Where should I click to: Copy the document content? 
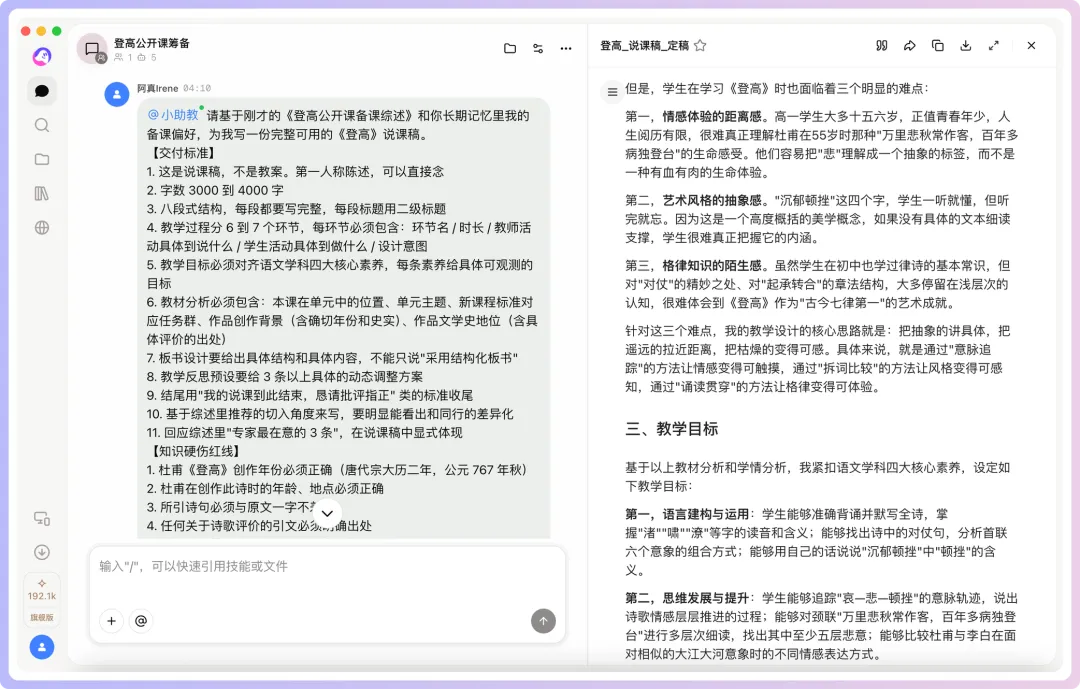tap(937, 45)
